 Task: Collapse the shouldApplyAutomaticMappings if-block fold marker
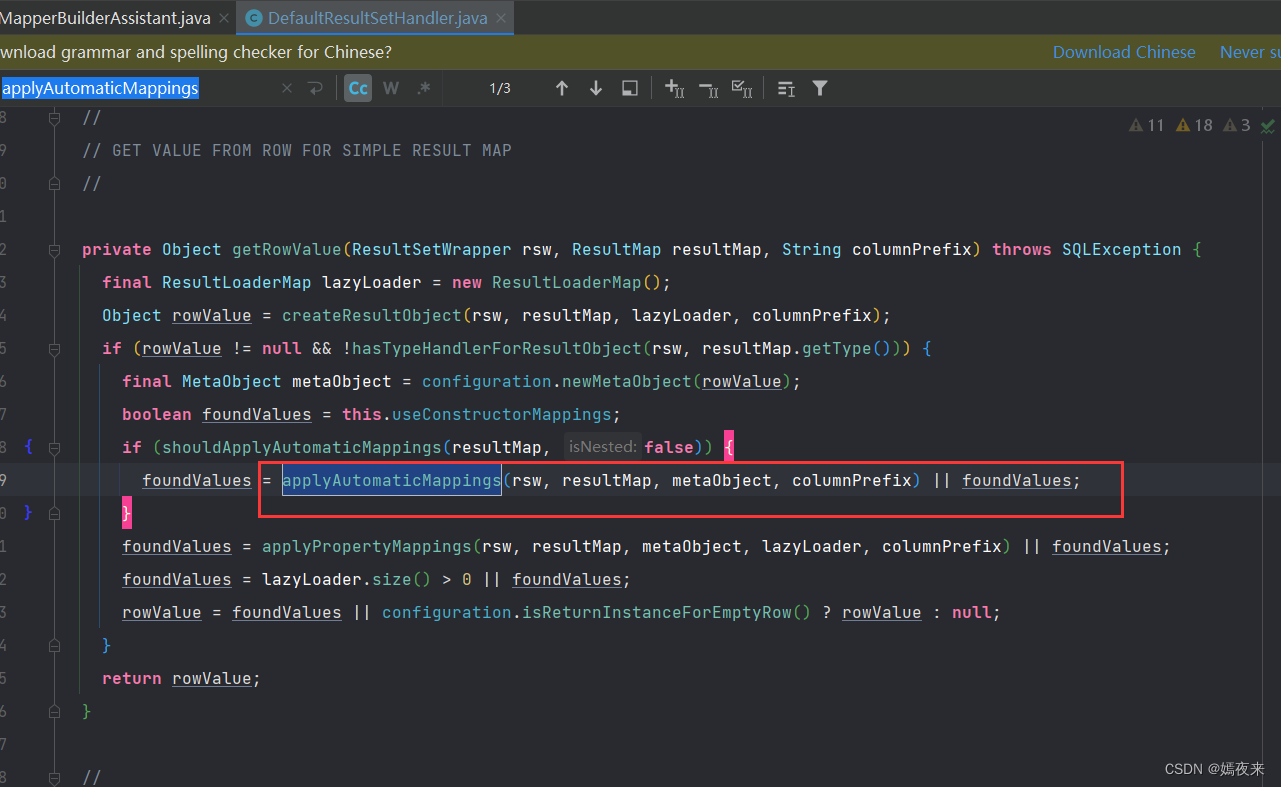[55, 447]
